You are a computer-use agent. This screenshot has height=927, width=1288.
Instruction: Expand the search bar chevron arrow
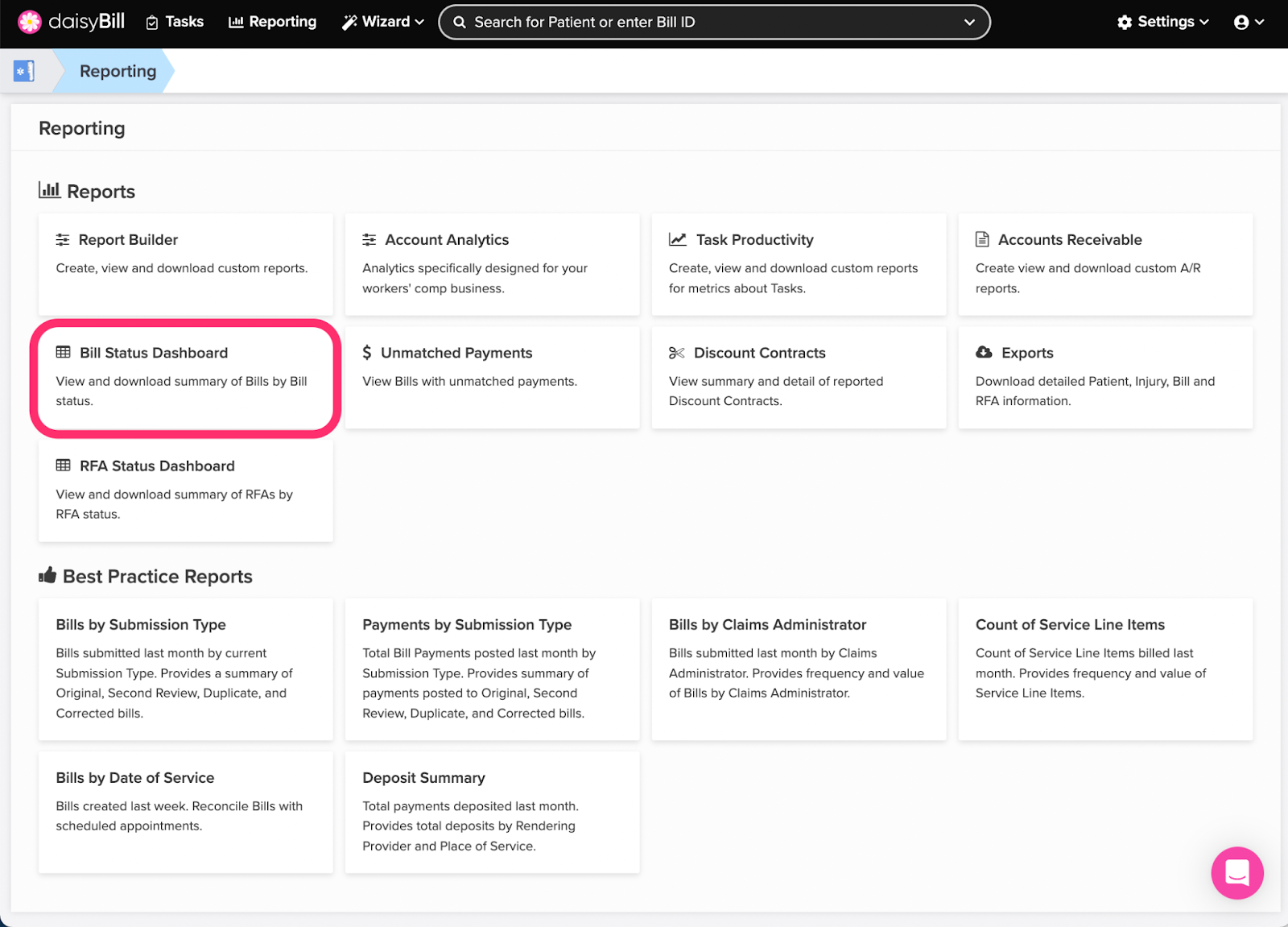point(969,23)
